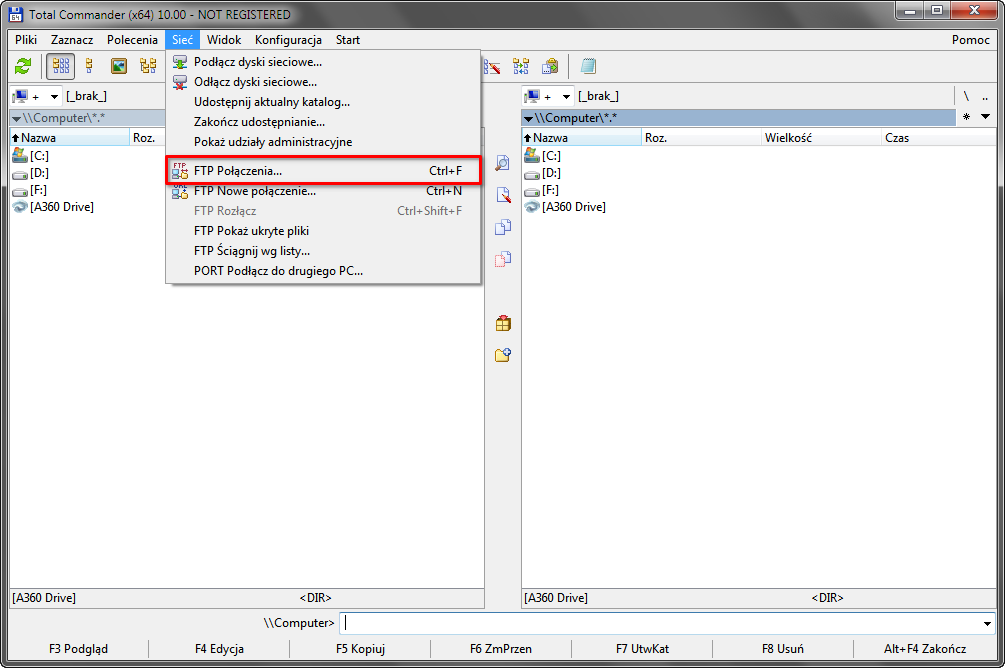Image resolution: width=1005 pixels, height=668 pixels.
Task: Enable thumbnail picture view in toolbar
Action: coord(119,66)
